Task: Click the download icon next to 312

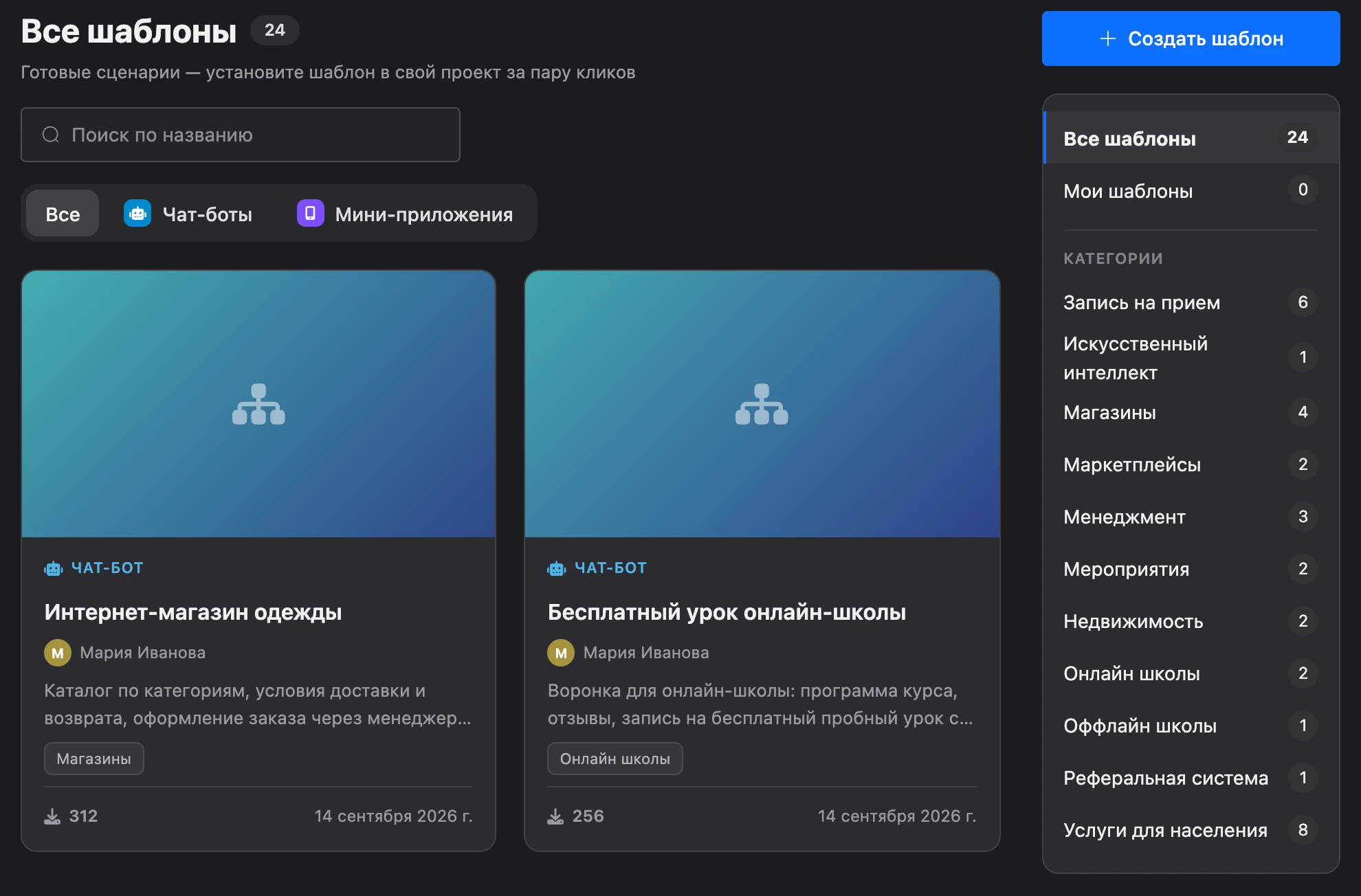Action: point(52,816)
